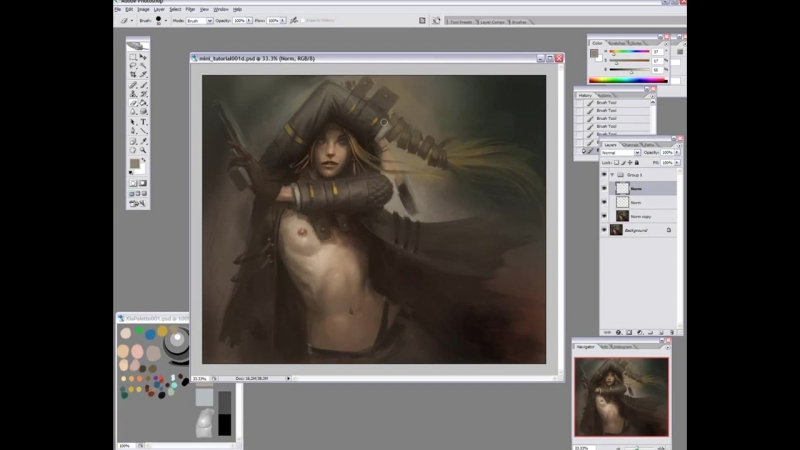Select the Background layer
Image resolution: width=800 pixels, height=450 pixels.
[643, 230]
